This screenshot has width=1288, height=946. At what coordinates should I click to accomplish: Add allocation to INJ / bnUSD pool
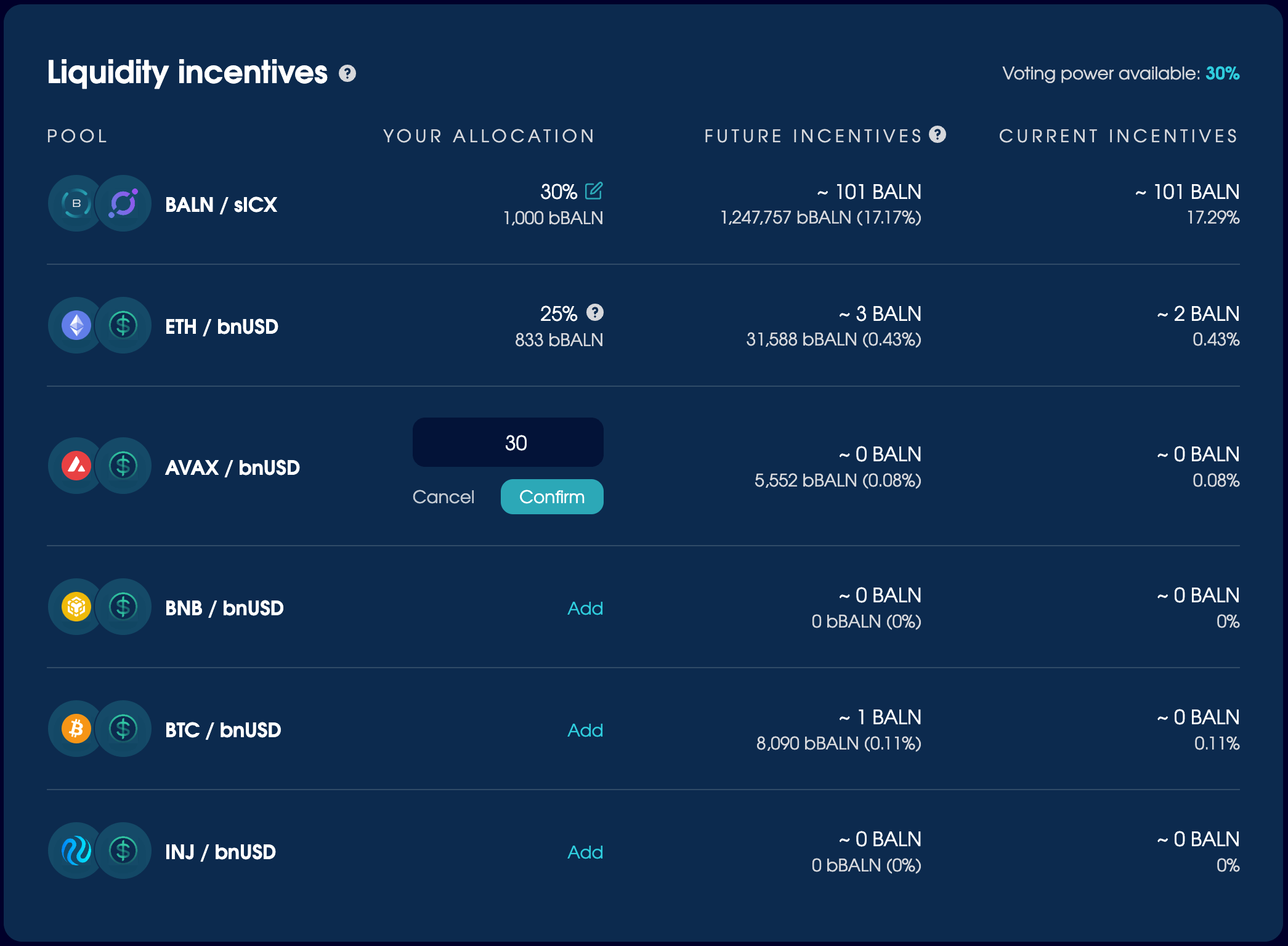click(x=585, y=852)
